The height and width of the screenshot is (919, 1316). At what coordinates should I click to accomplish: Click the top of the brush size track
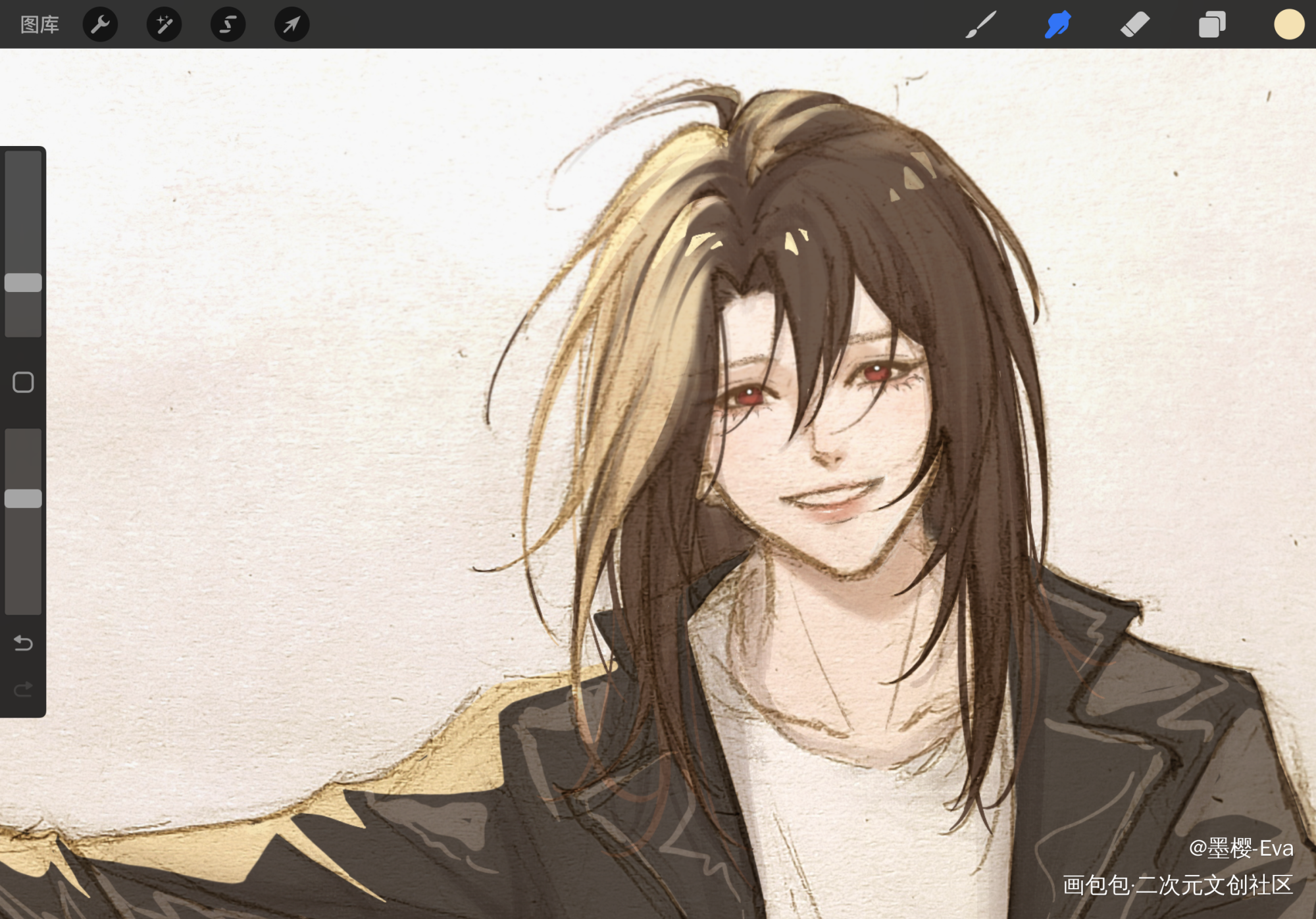pos(23,161)
